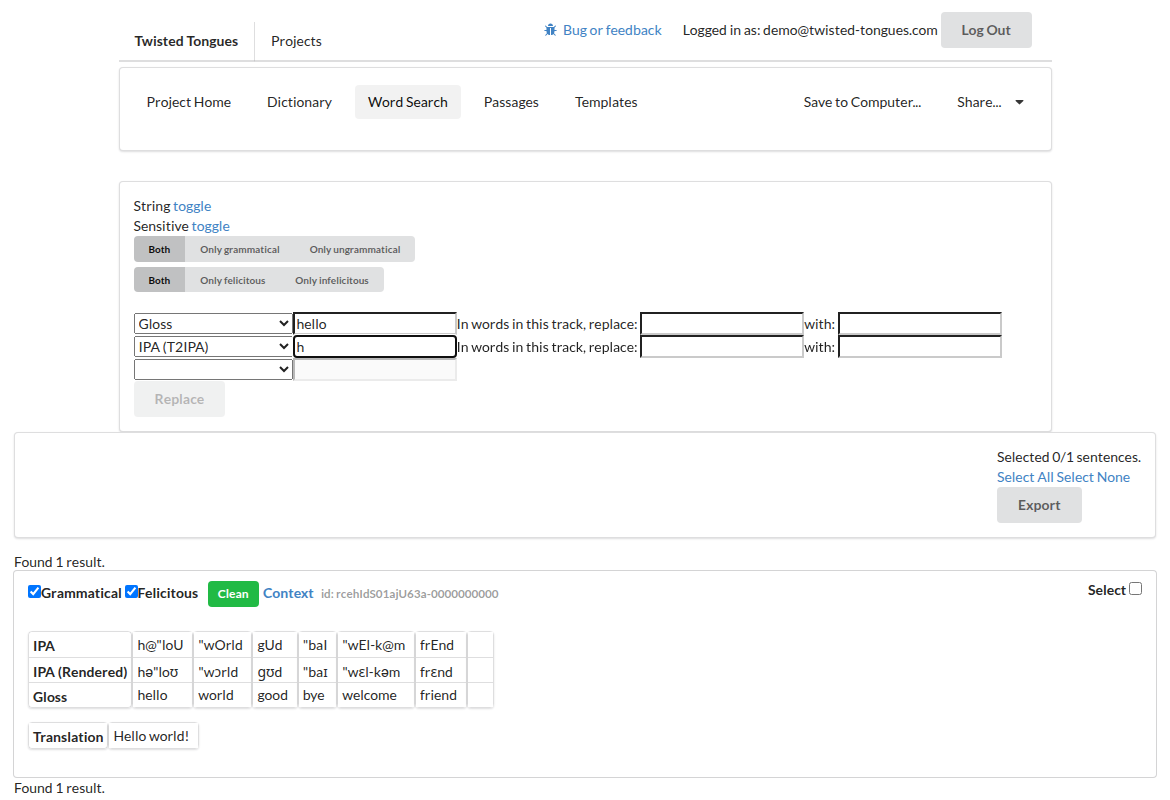The width and height of the screenshot is (1170, 800).
Task: Click the Gloss row replace field
Action: (722, 324)
